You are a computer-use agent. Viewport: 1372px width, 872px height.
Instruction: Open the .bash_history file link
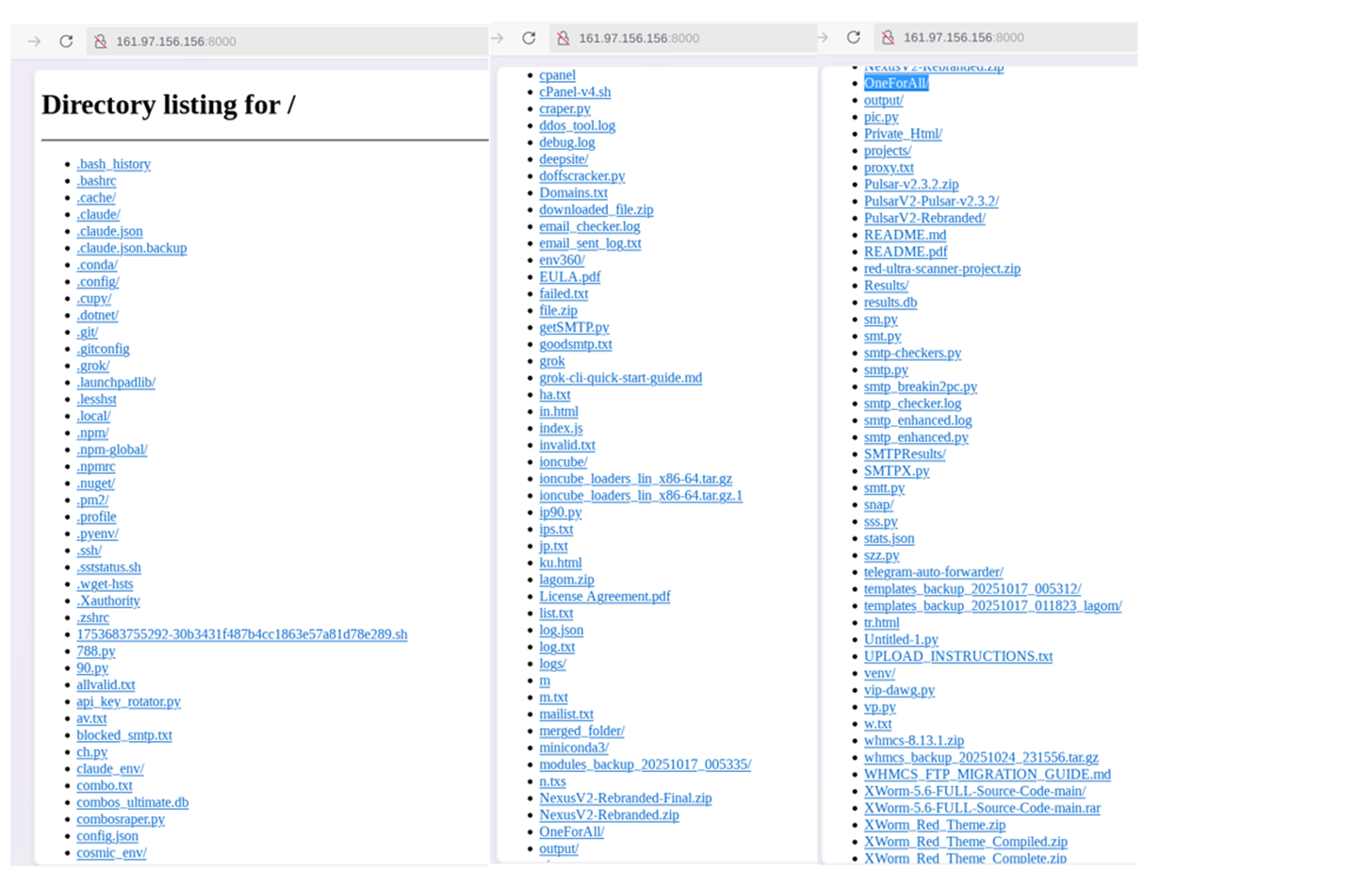(x=113, y=164)
